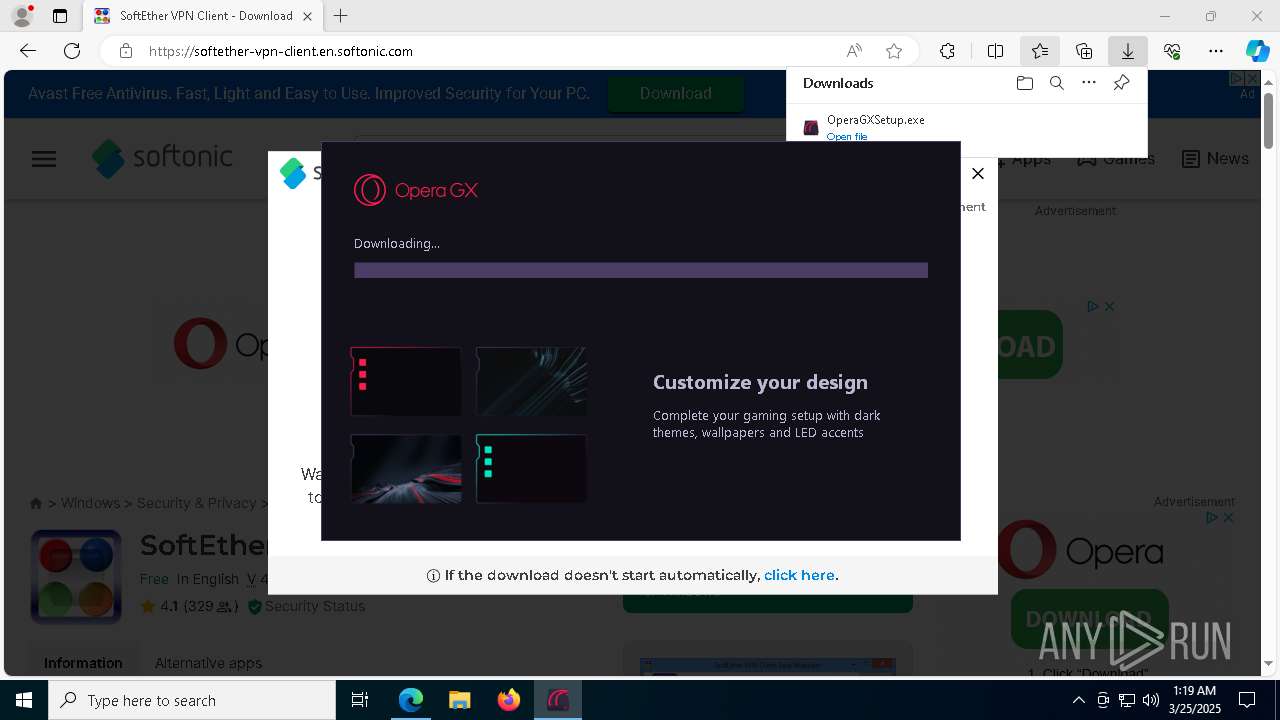Click Open file link under OperaGXSetup.exe

[847, 136]
